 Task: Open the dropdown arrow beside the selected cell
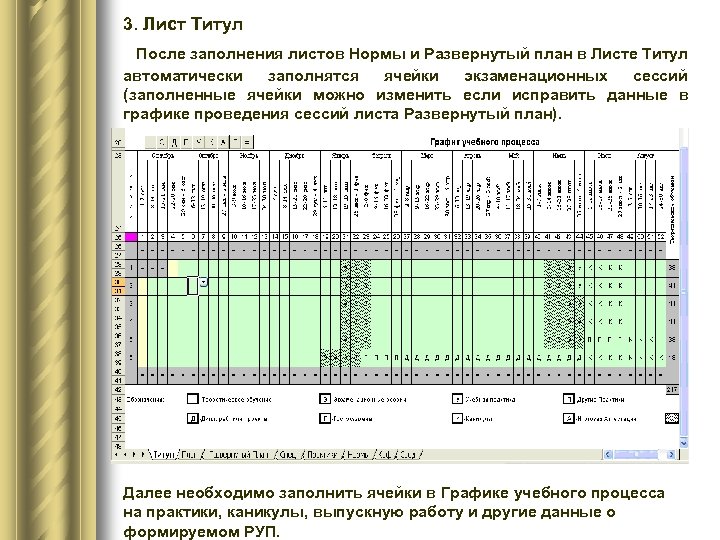203,283
